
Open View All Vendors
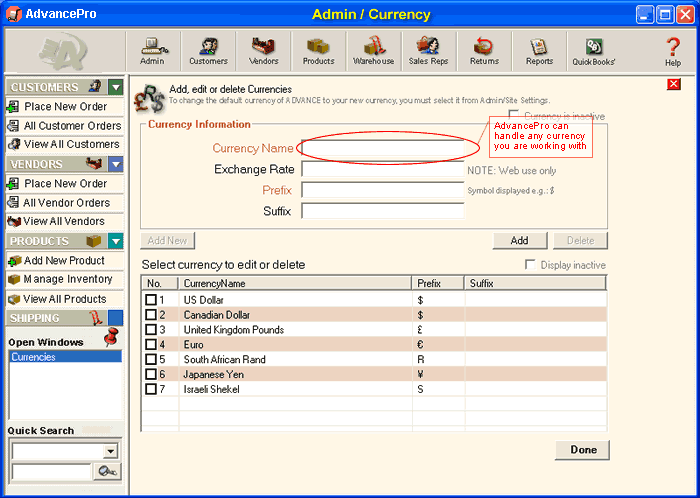[65, 221]
